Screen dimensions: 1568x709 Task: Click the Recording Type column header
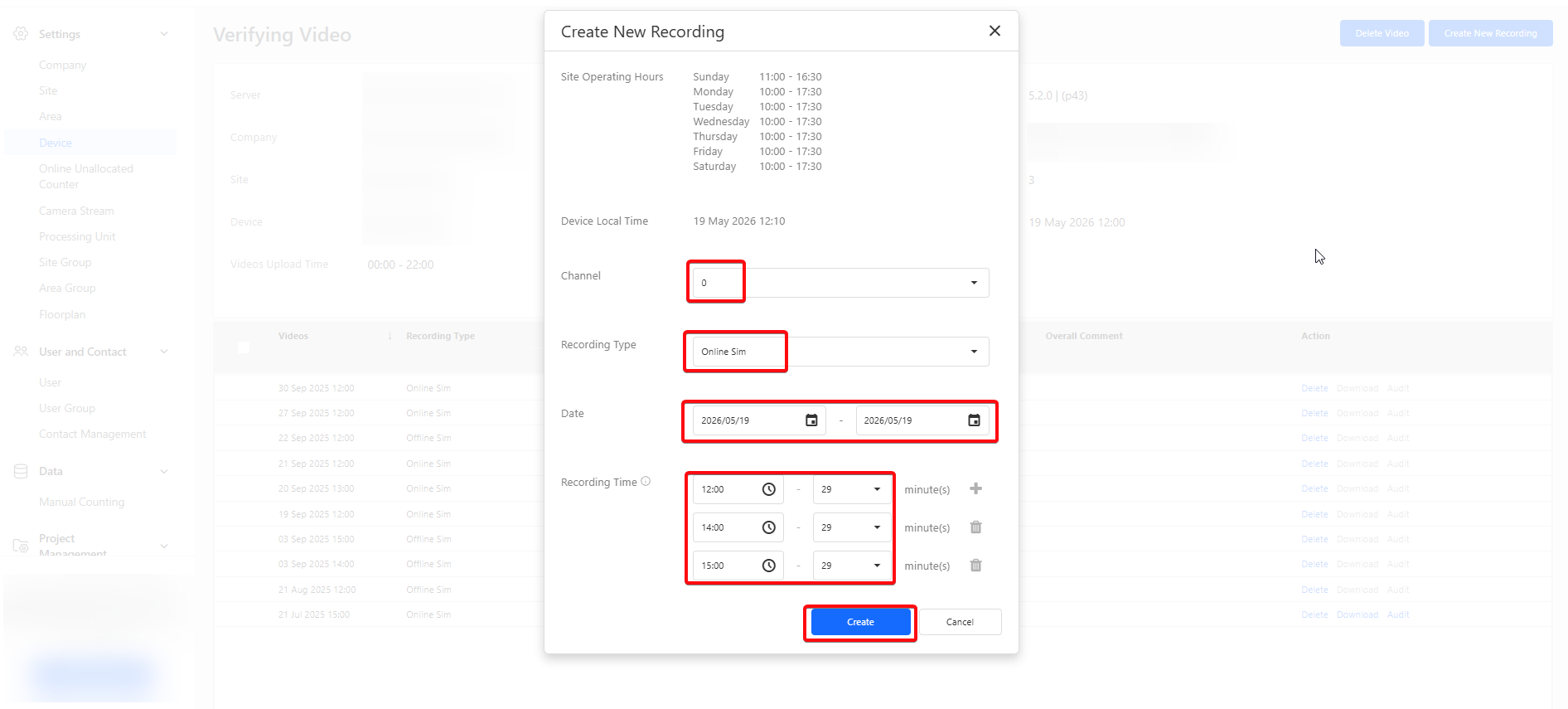440,336
